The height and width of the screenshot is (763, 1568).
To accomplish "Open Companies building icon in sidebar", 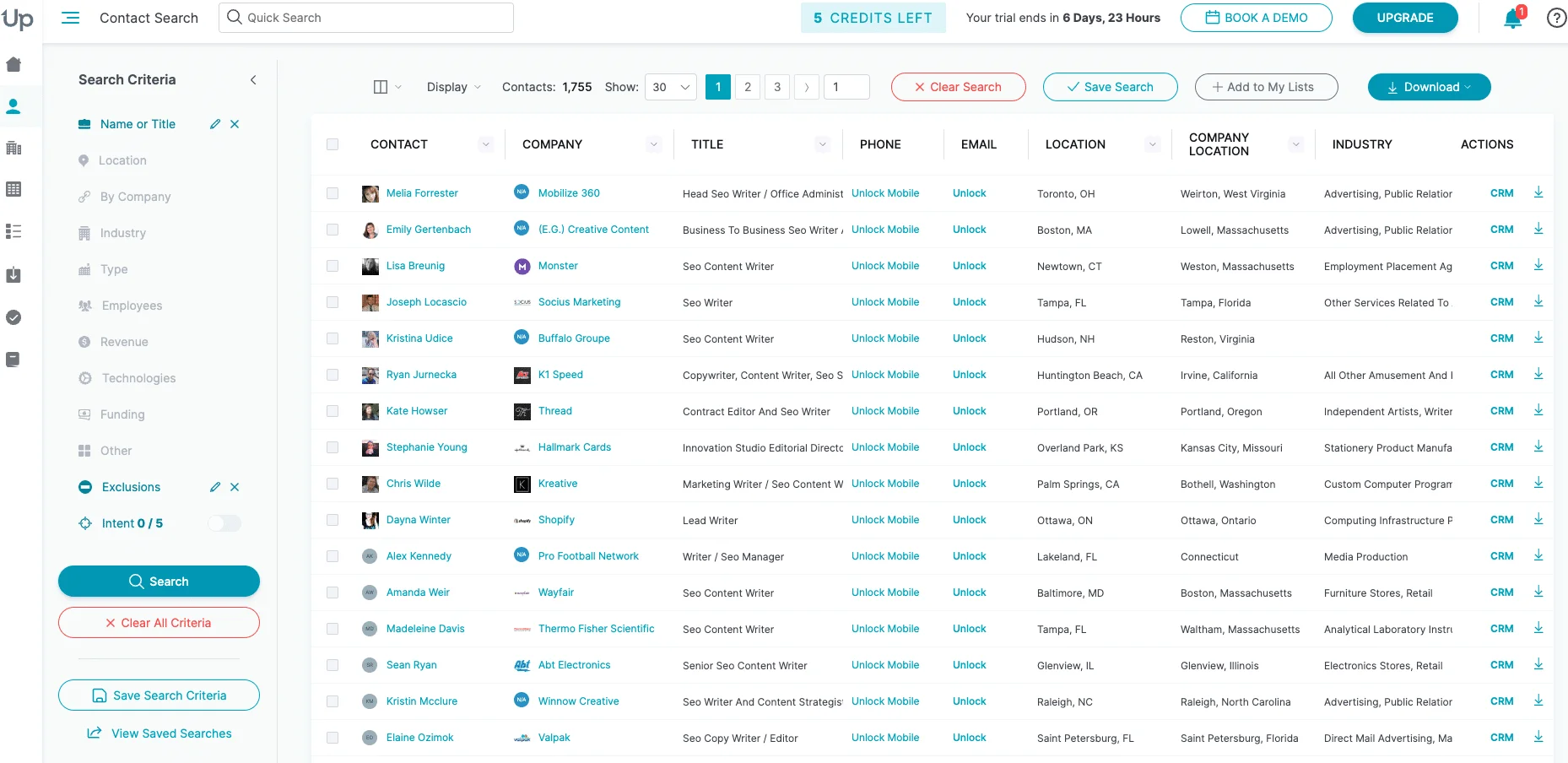I will pyautogui.click(x=14, y=148).
